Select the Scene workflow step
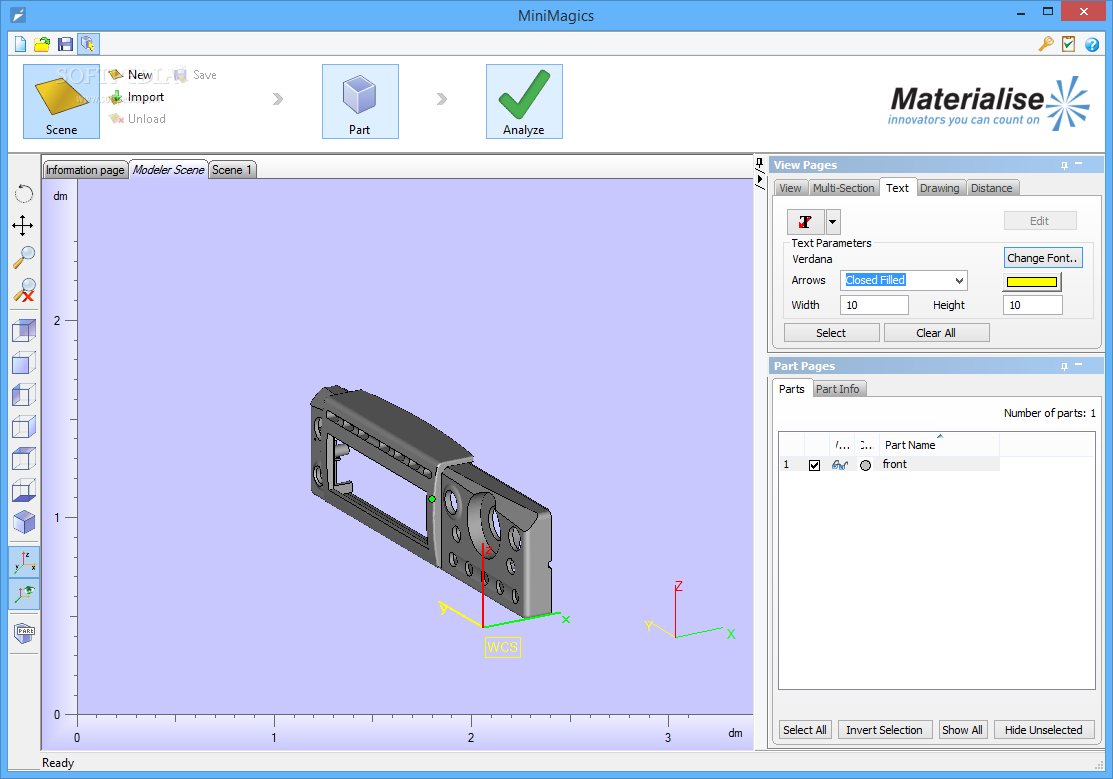This screenshot has height=779, width=1113. click(x=61, y=101)
